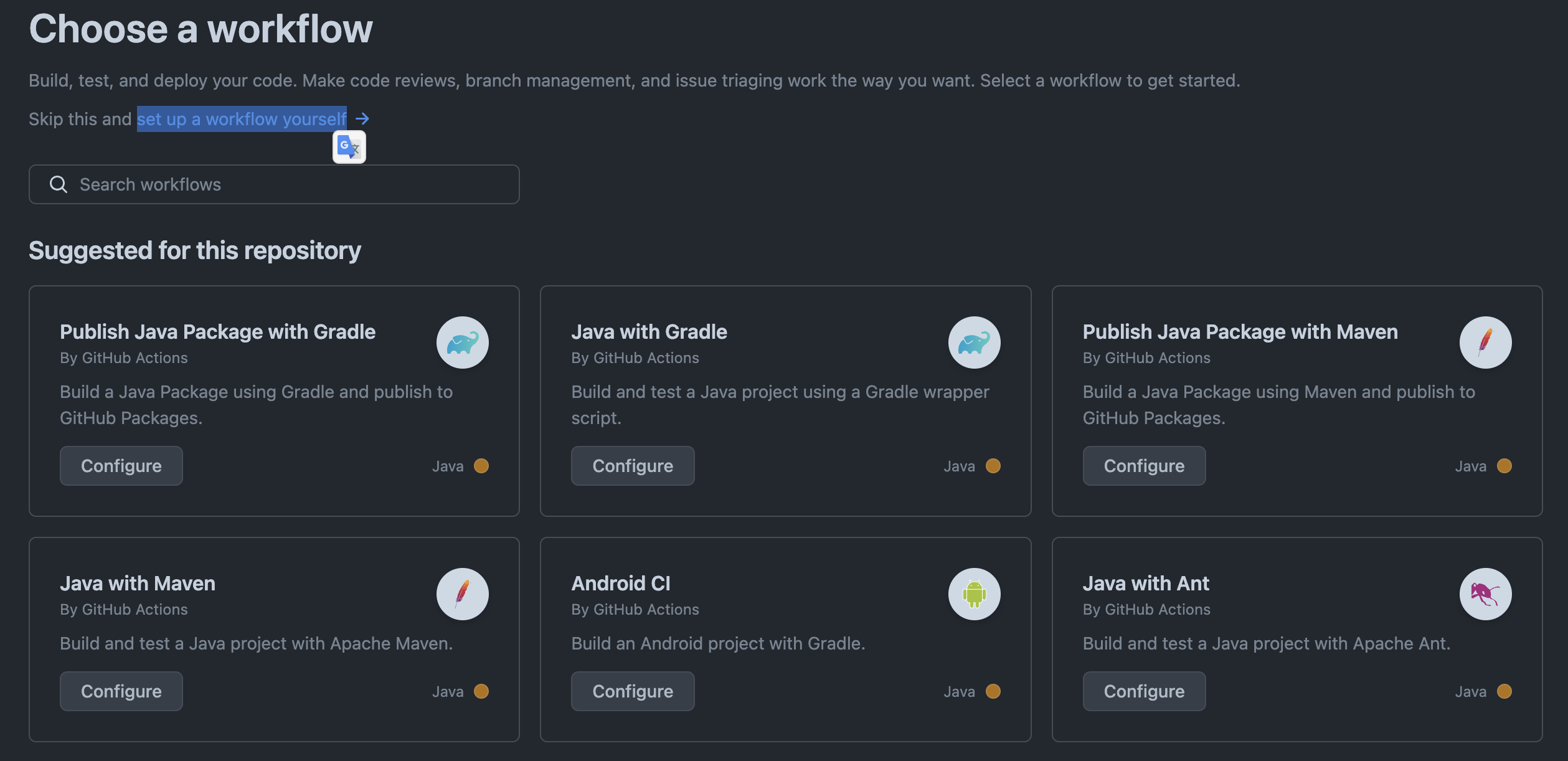Click Java color dot on Publish Java Package with Gradle
This screenshot has height=761, width=1568.
point(481,466)
